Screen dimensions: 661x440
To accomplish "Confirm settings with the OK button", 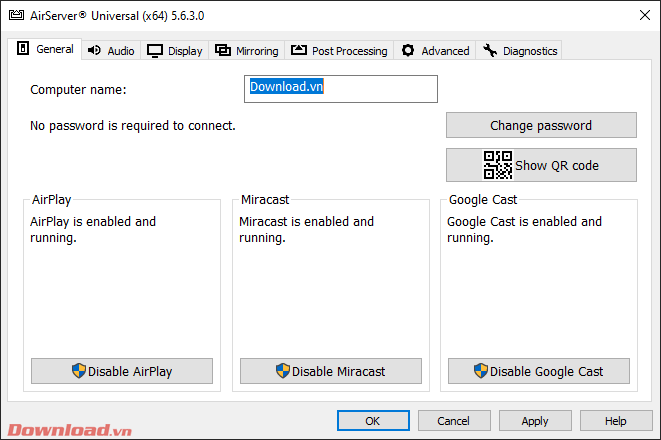I will coord(372,421).
